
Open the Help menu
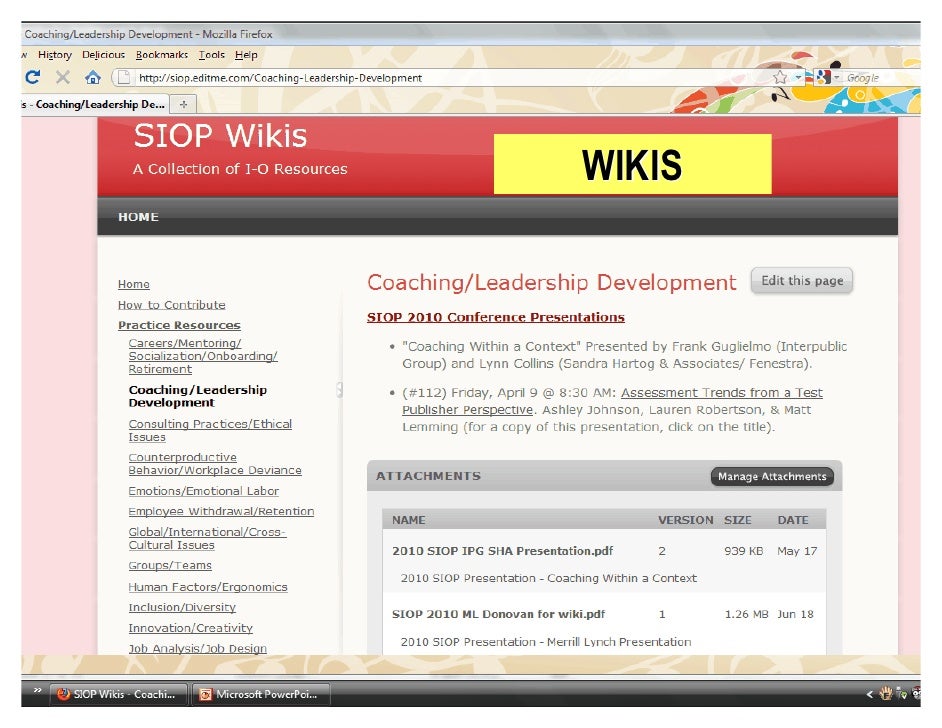coord(246,55)
